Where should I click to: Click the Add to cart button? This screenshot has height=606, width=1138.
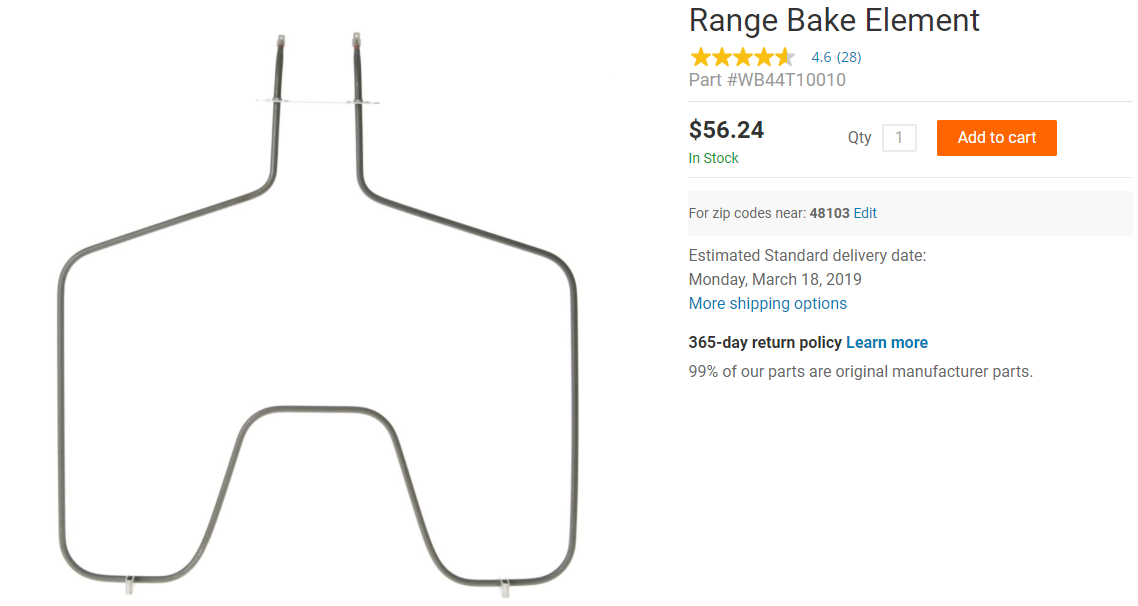click(x=996, y=138)
